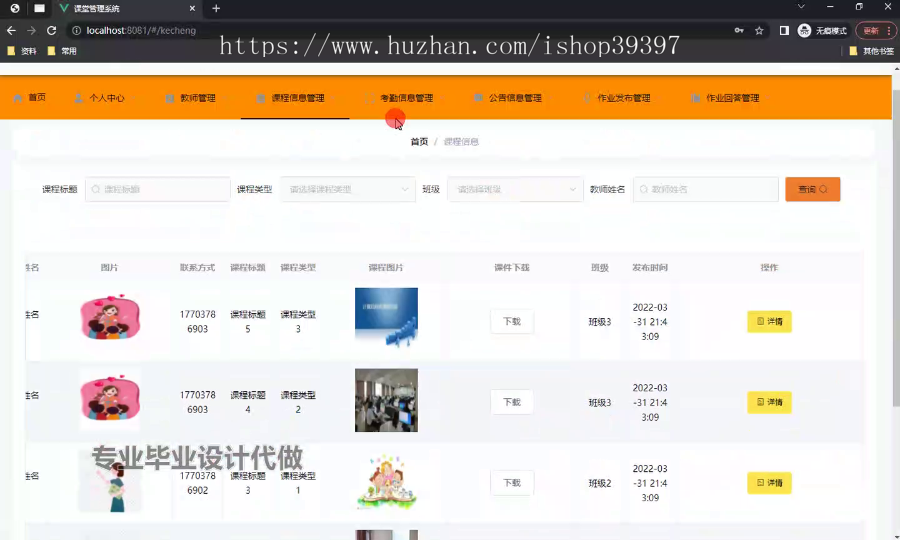Image resolution: width=900 pixels, height=540 pixels.
Task: Click the 课件下载 column header
Action: pyautogui.click(x=512, y=267)
